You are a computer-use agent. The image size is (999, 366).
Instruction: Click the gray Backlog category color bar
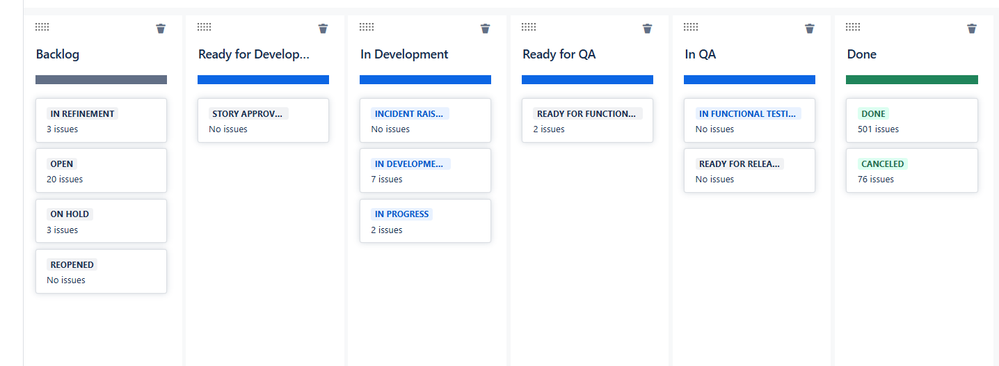(x=101, y=80)
